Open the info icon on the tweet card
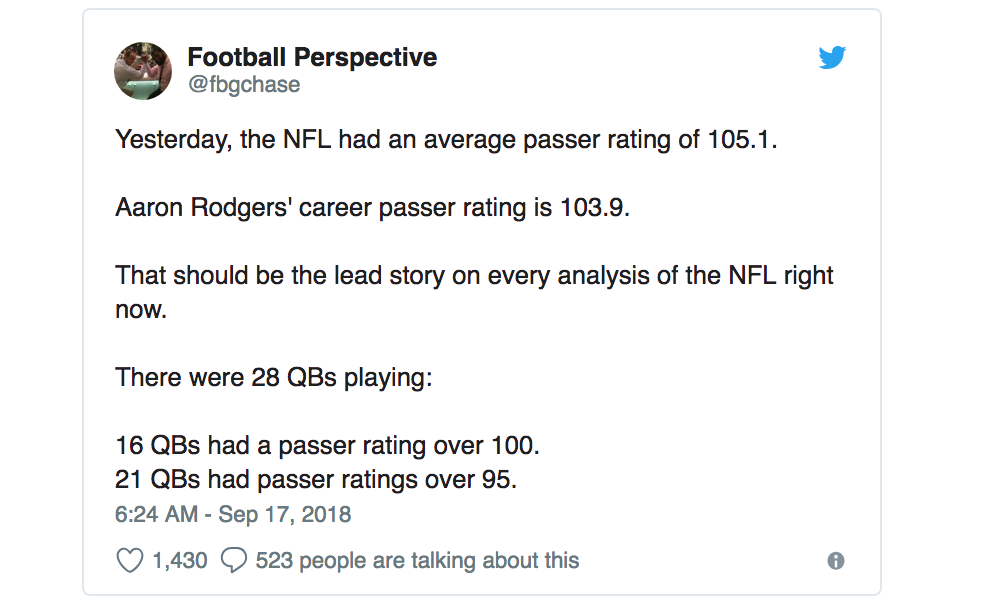The height and width of the screenshot is (612, 986). 836,561
